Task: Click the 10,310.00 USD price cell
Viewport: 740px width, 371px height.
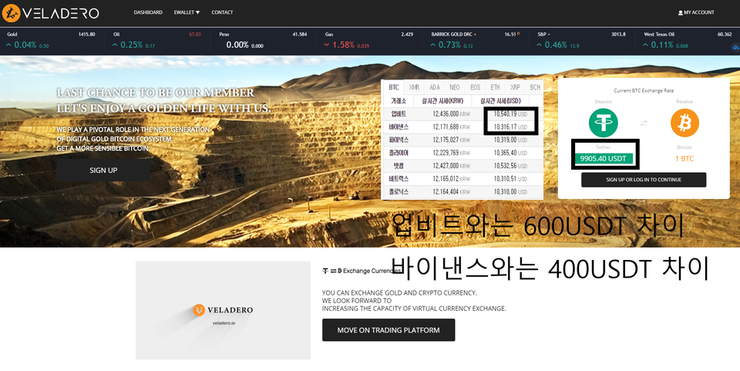Action: click(511, 192)
